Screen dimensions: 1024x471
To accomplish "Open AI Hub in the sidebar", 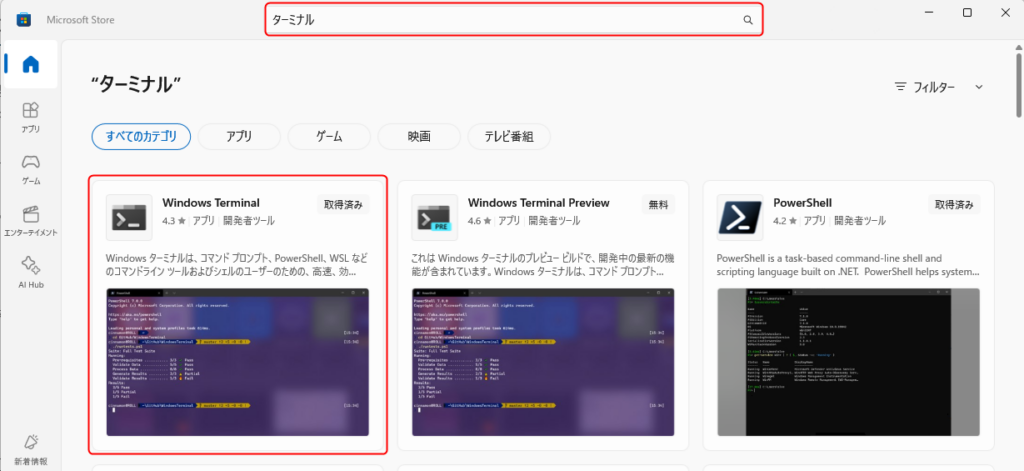I will pos(31,273).
